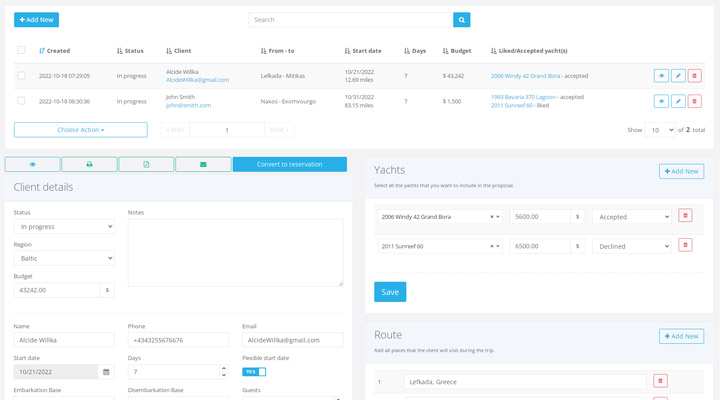The height and width of the screenshot is (400, 720).
Task: Remove the 2011 Sunreef 60 yacht row
Action: [x=685, y=245]
